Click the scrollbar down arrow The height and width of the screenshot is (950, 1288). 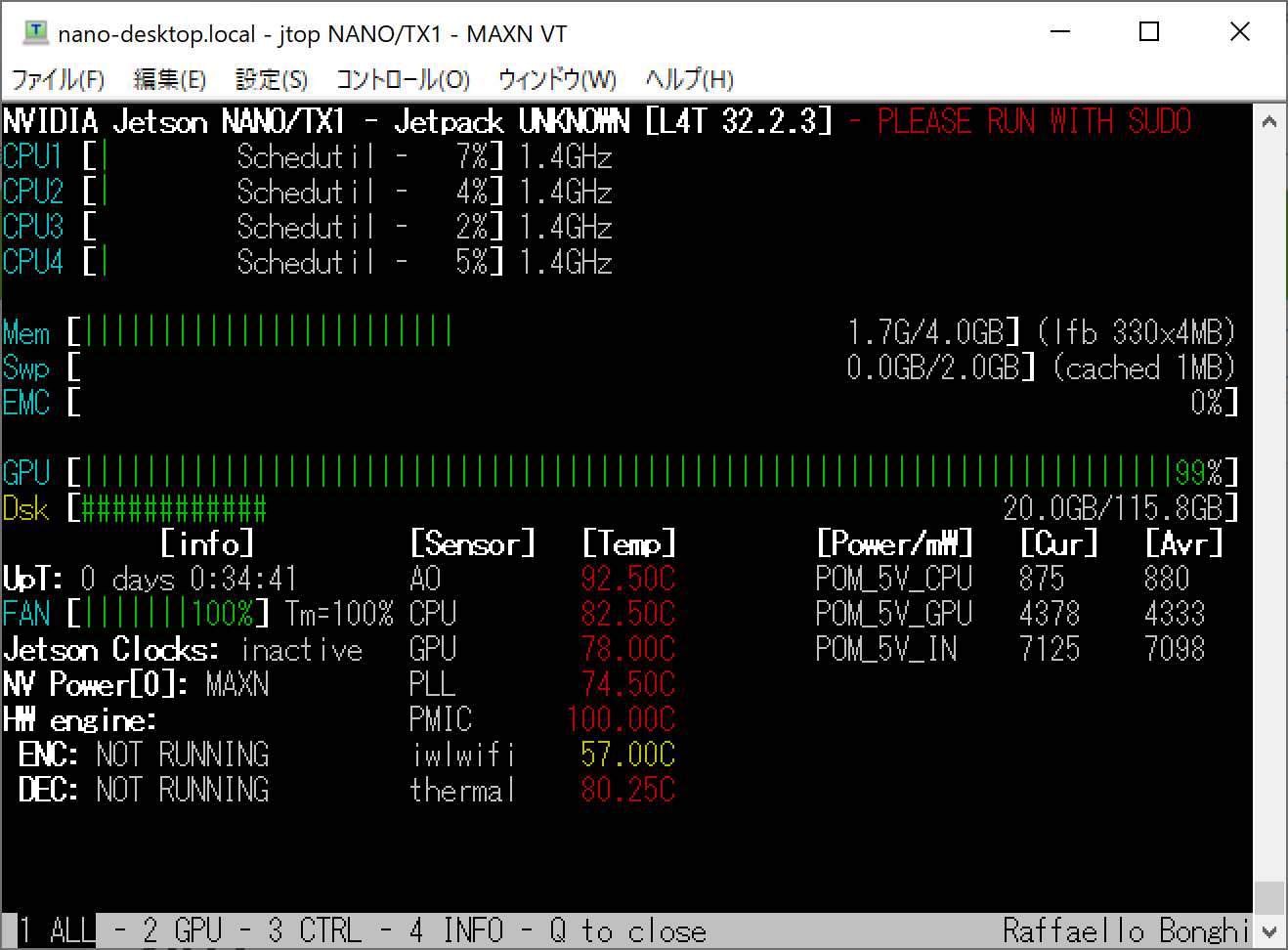click(1270, 933)
